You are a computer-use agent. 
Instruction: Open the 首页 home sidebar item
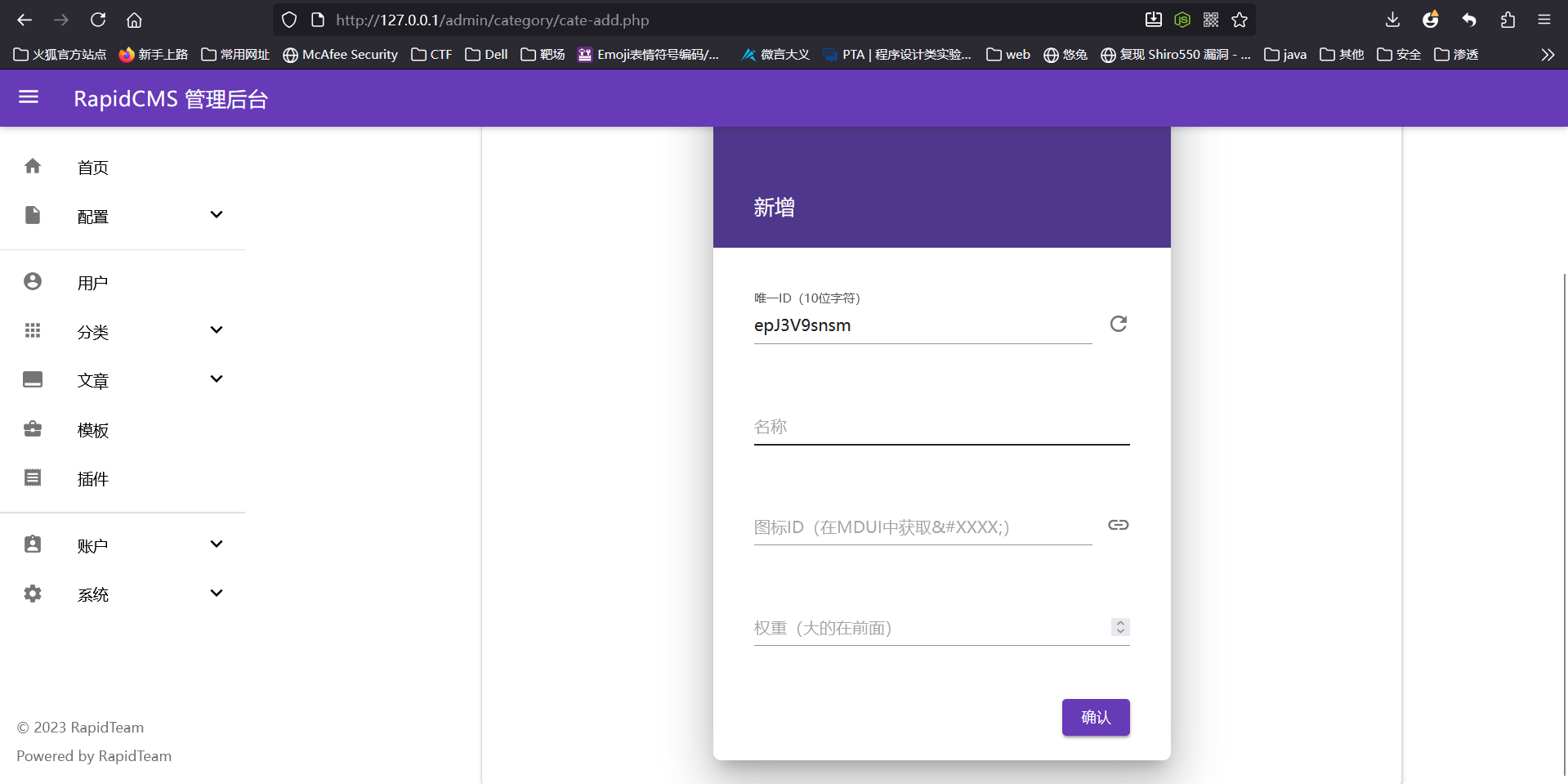pyautogui.click(x=92, y=168)
